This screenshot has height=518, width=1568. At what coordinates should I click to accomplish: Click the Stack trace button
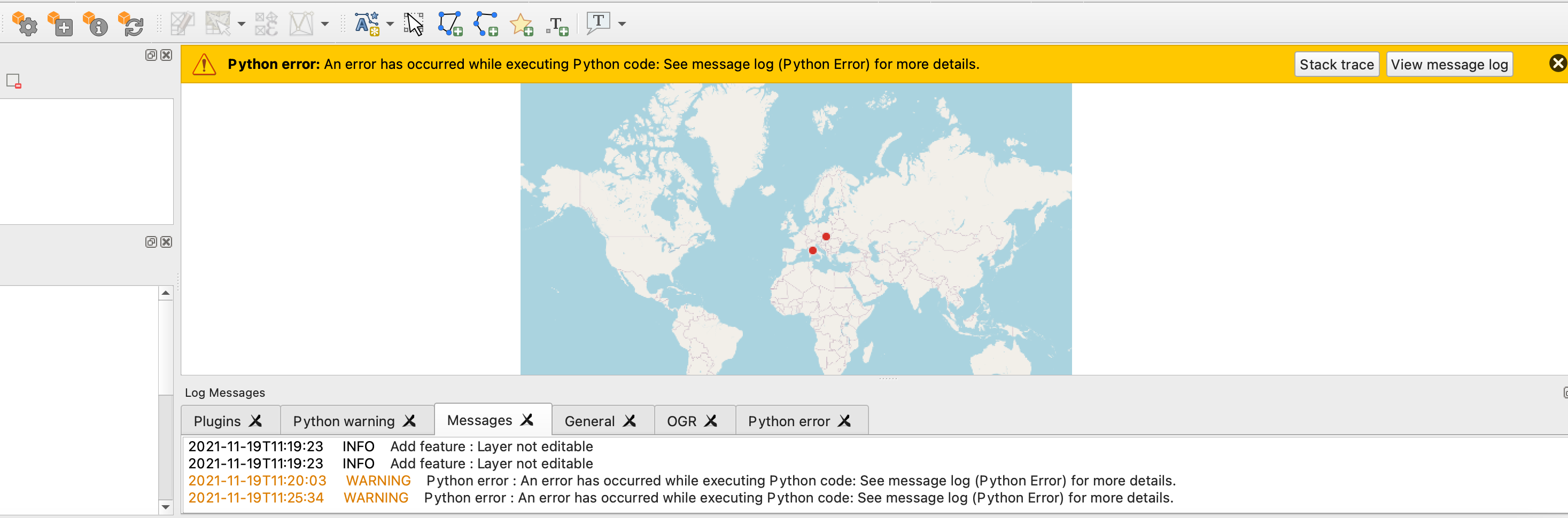[1337, 64]
